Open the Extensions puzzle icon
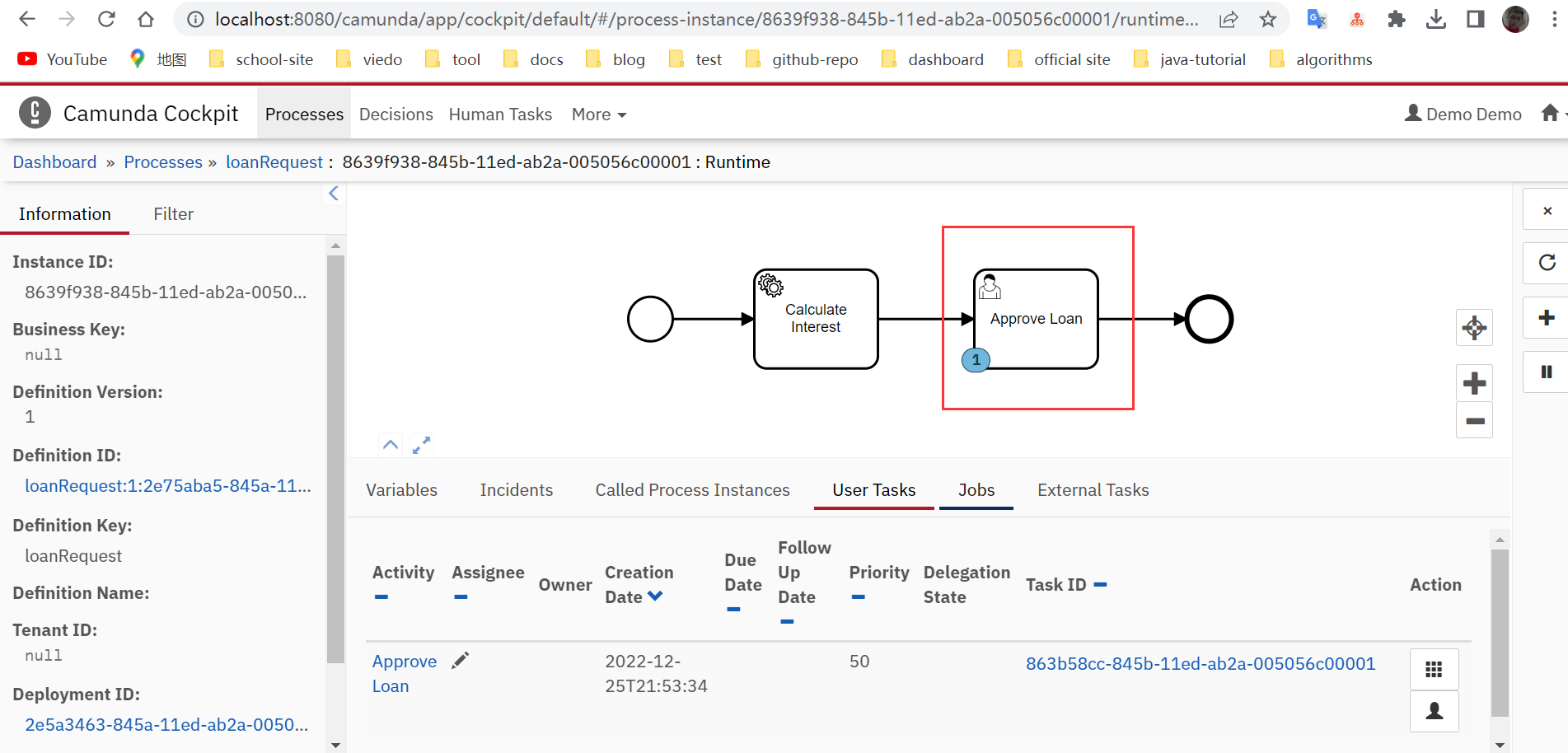Viewport: 1568px width, 753px height. click(x=1396, y=19)
